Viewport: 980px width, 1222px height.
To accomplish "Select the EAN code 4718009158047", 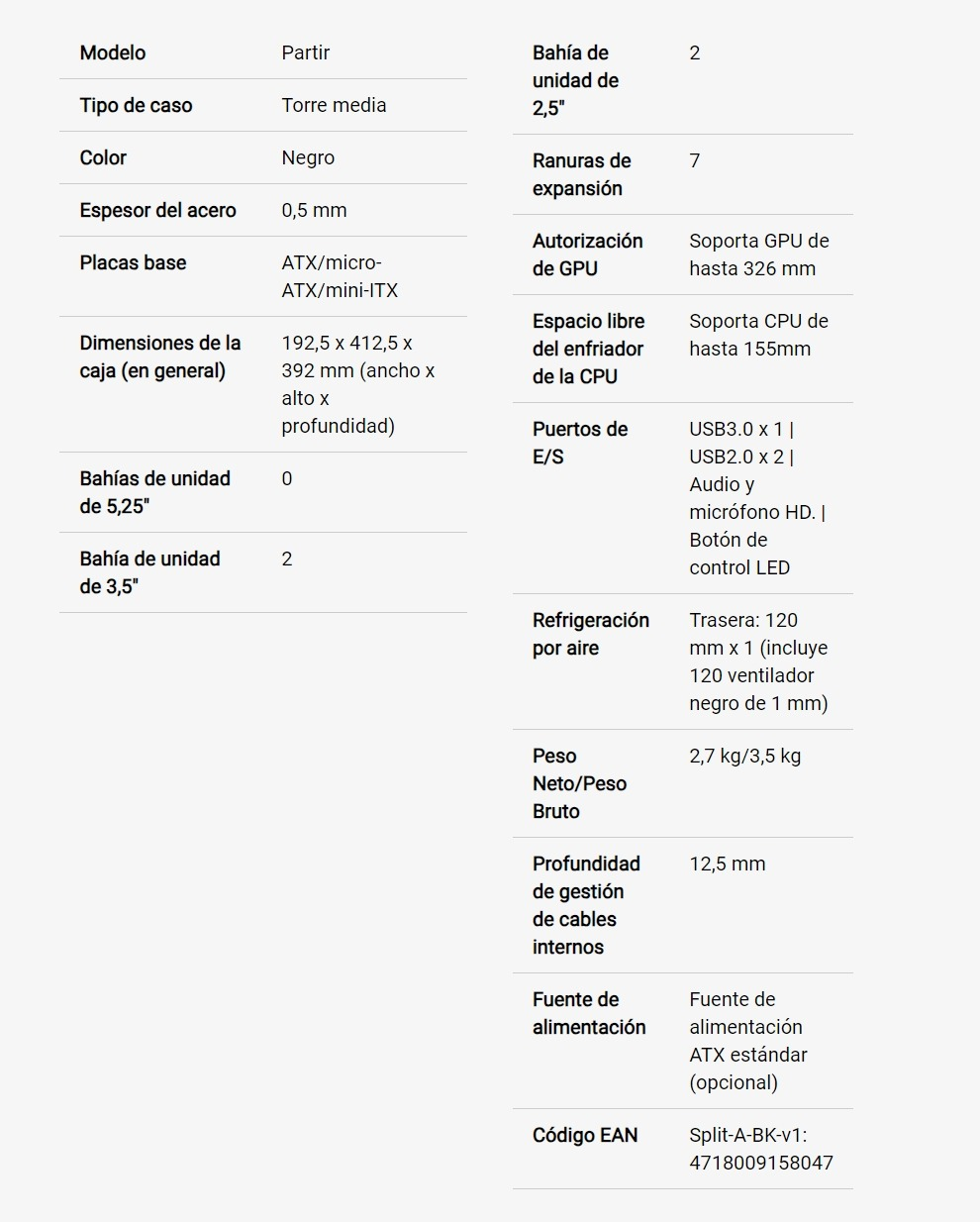I will click(x=761, y=1163).
